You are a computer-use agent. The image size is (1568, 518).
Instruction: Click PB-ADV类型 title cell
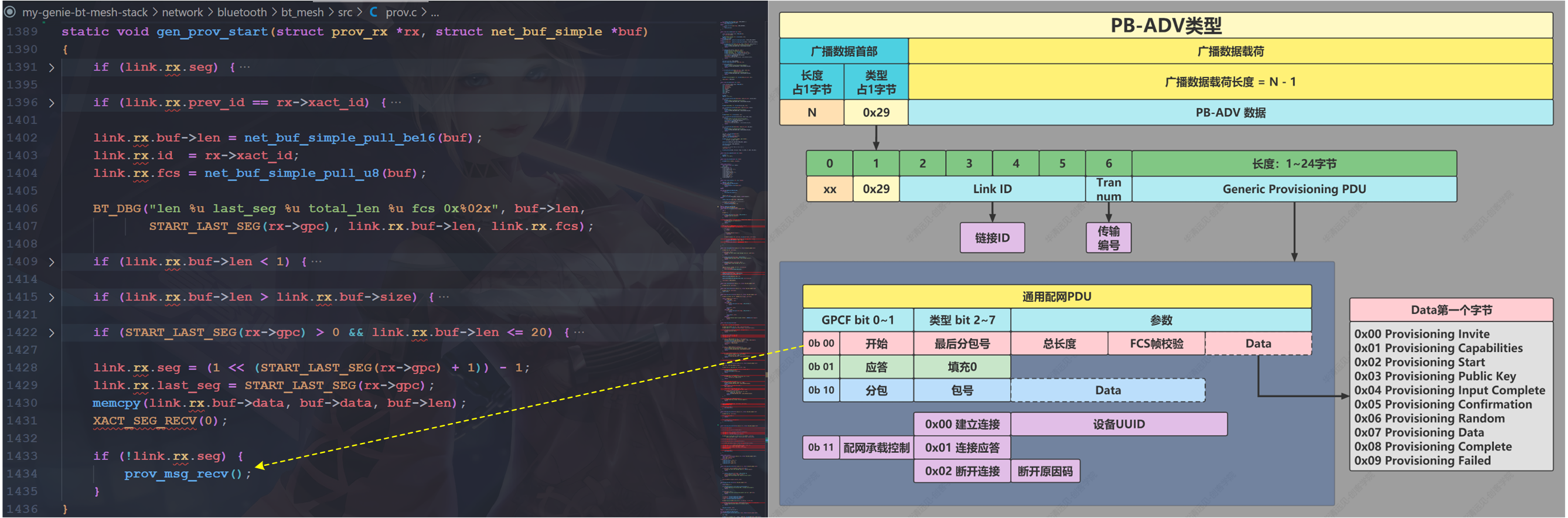pyautogui.click(x=1165, y=26)
